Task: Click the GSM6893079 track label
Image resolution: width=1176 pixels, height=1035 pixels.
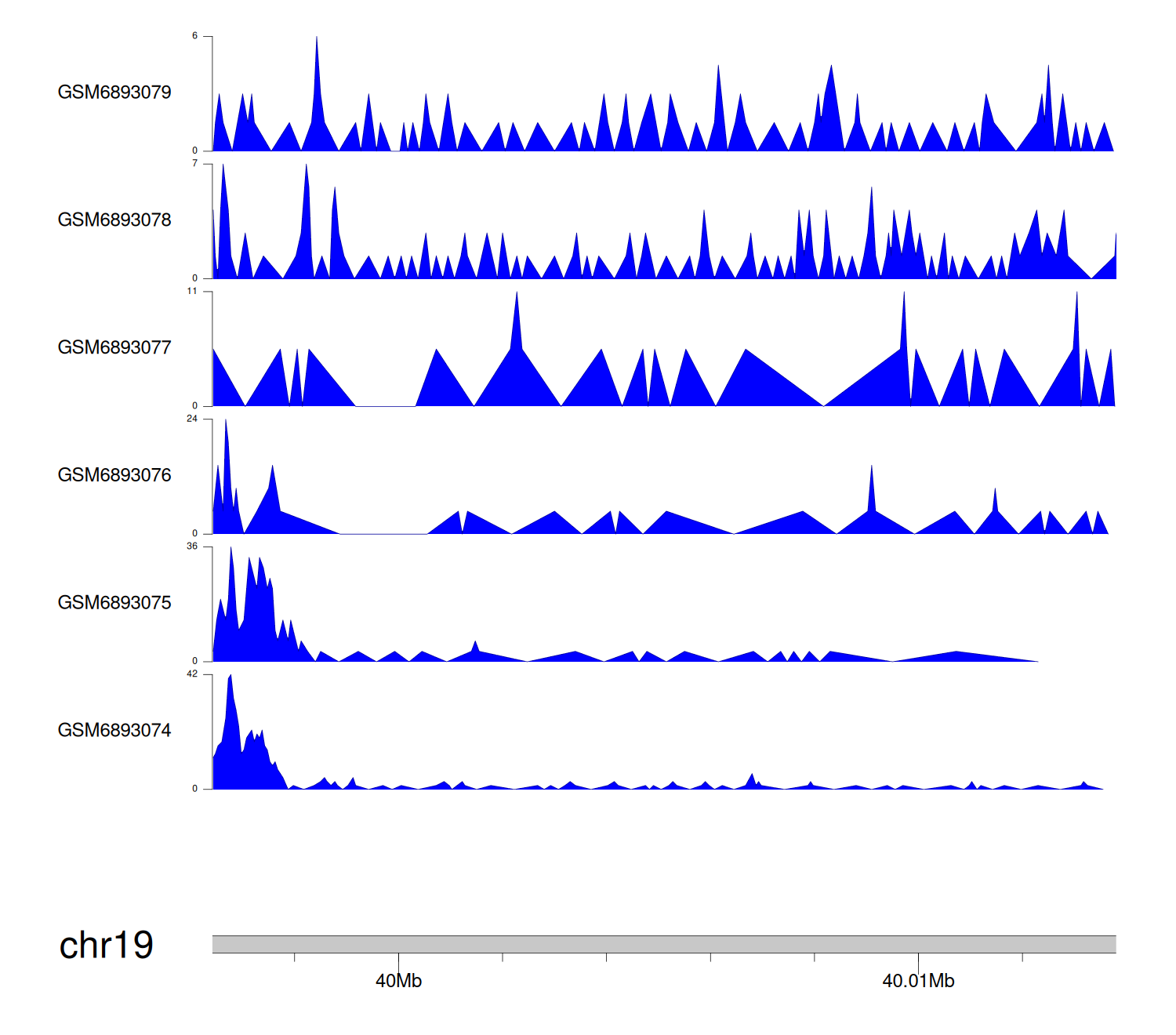Action: (114, 93)
